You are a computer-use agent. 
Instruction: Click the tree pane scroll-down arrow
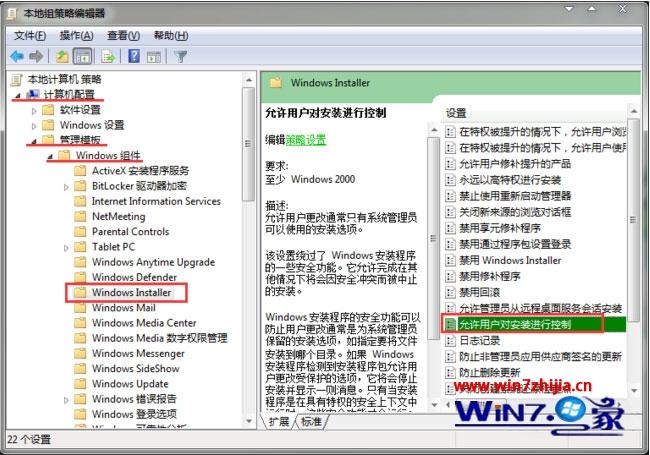pyautogui.click(x=249, y=421)
